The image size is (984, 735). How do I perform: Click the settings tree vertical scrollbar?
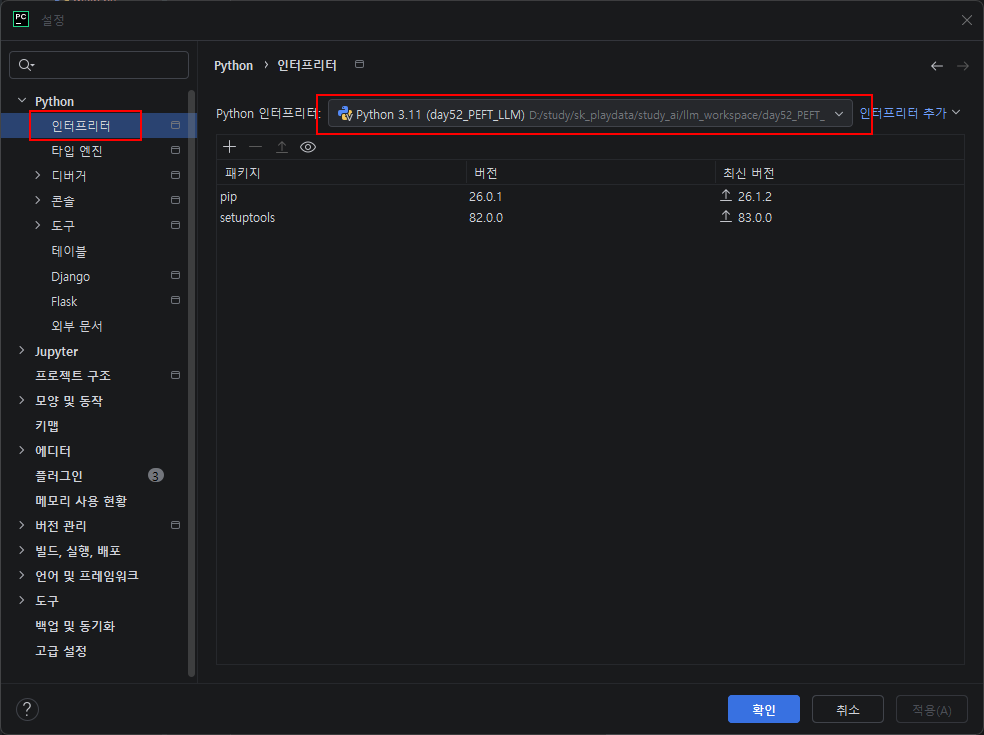coord(191,383)
